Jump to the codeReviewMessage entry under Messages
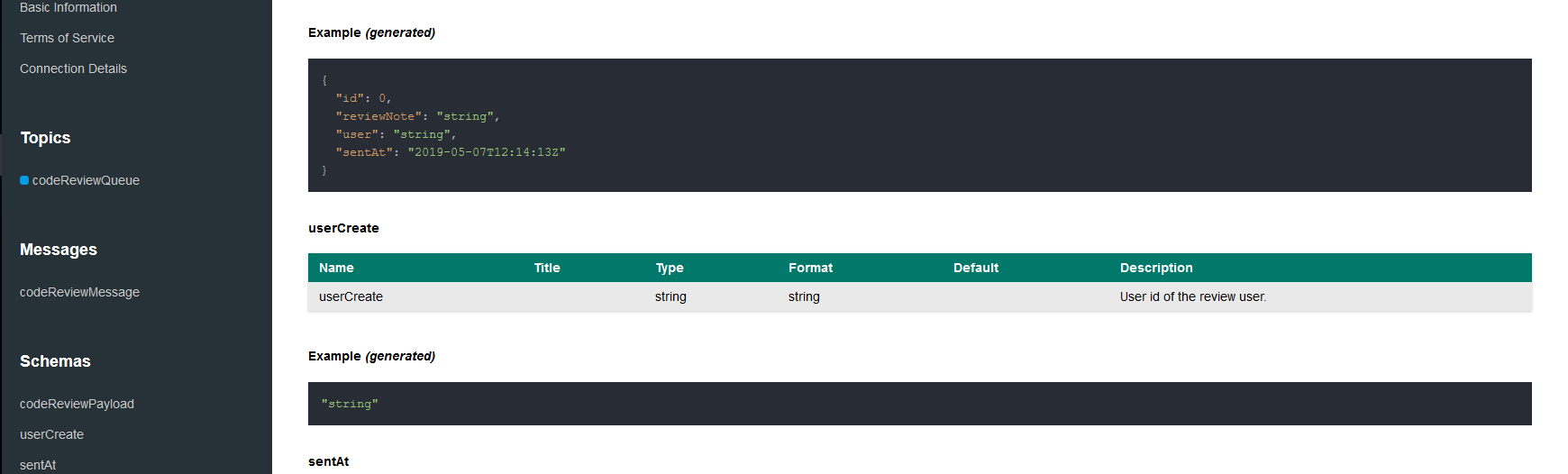Screen dimensions: 1568x474 pos(79,292)
